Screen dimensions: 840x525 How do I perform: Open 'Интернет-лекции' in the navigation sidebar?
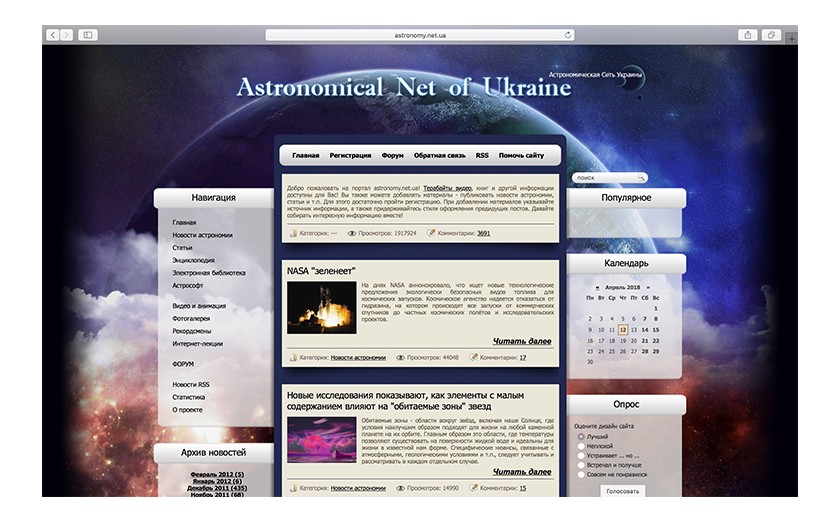pos(197,344)
